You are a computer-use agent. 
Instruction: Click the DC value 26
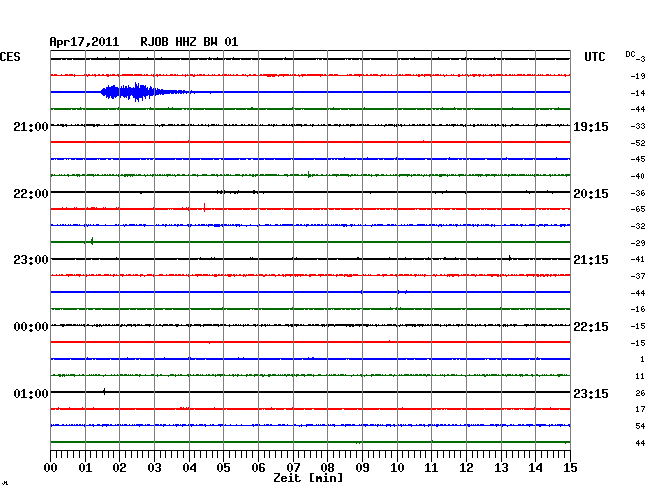pos(640,393)
